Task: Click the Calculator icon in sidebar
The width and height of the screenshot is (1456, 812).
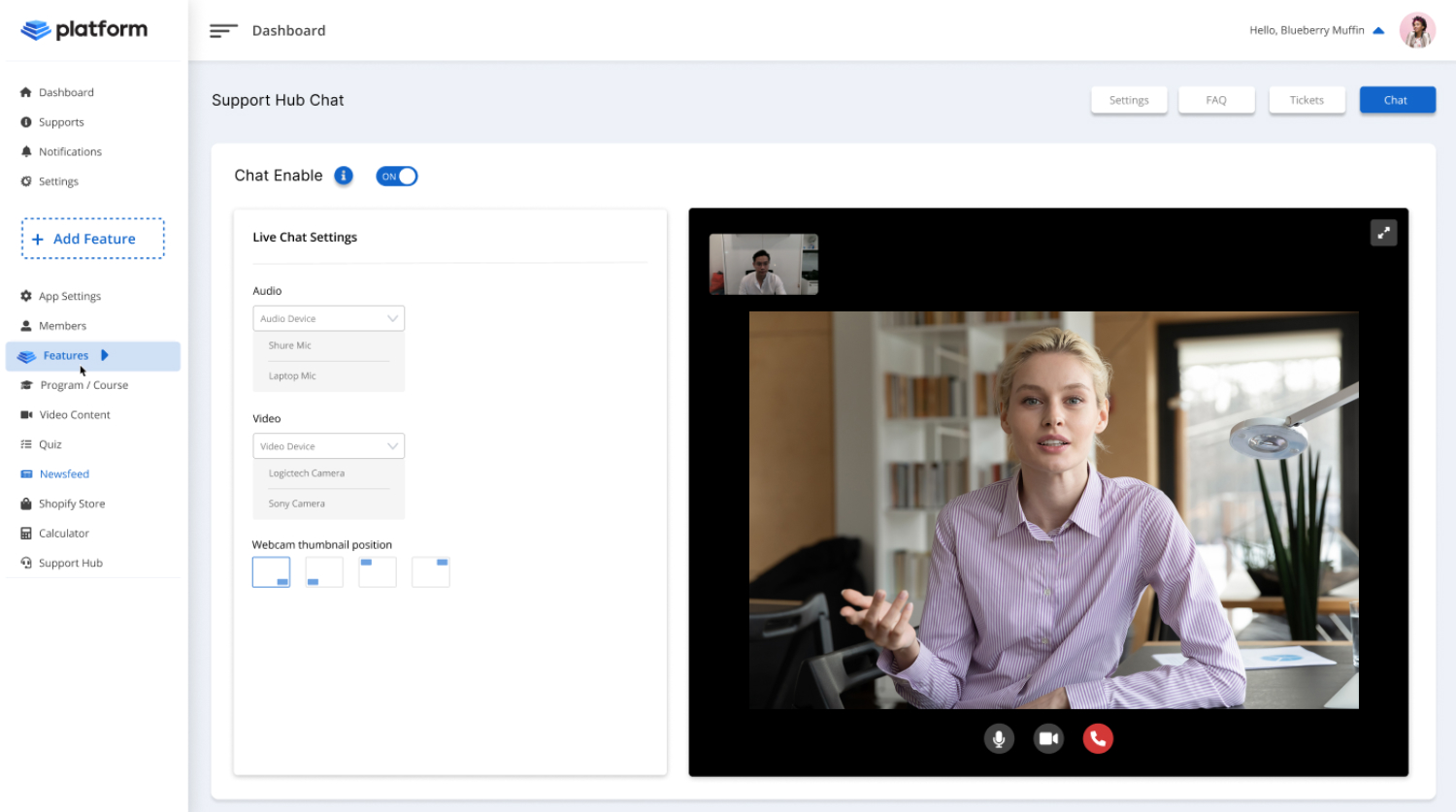Action: 26,534
